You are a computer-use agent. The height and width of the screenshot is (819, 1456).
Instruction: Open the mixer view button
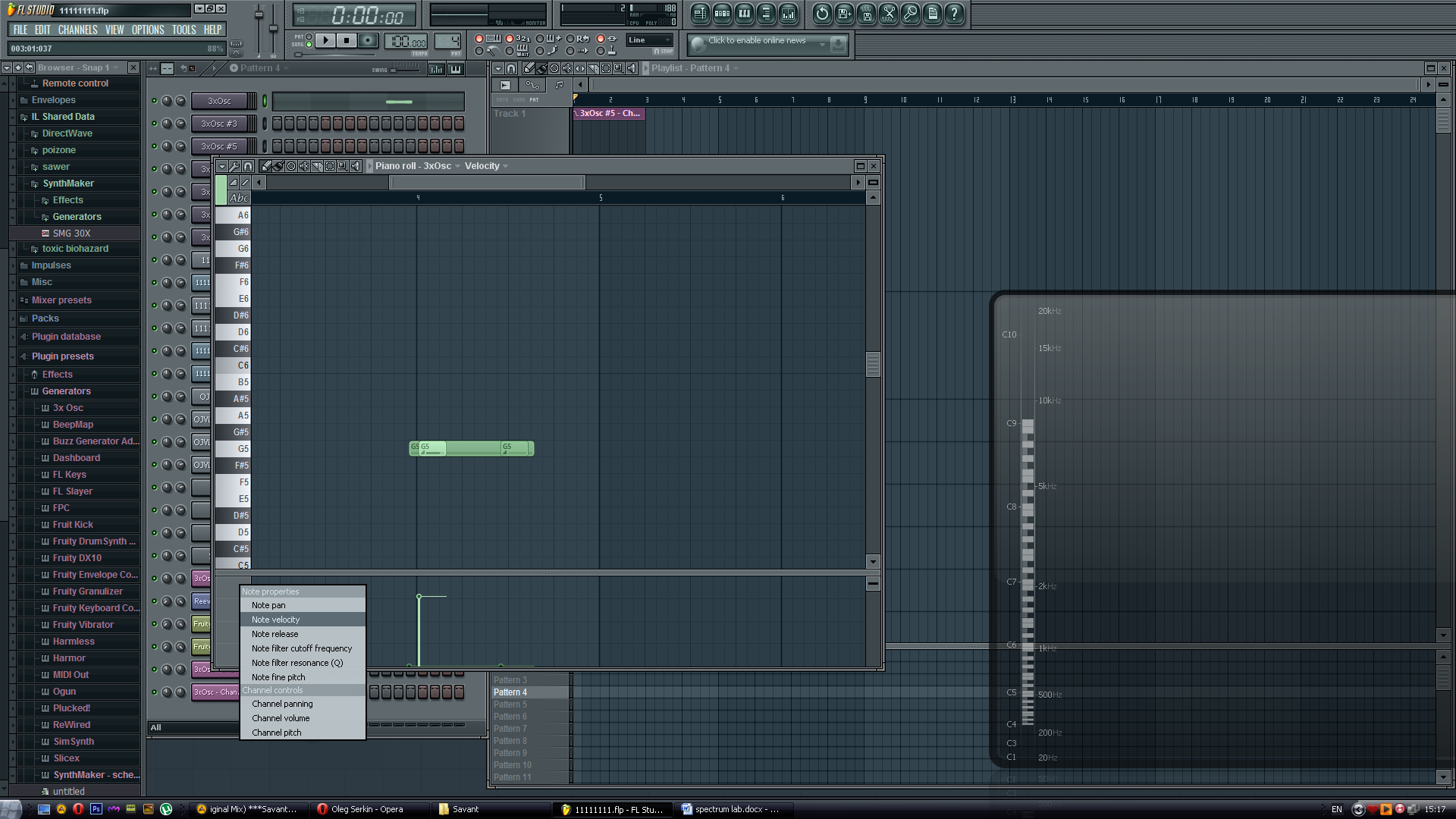click(x=789, y=13)
